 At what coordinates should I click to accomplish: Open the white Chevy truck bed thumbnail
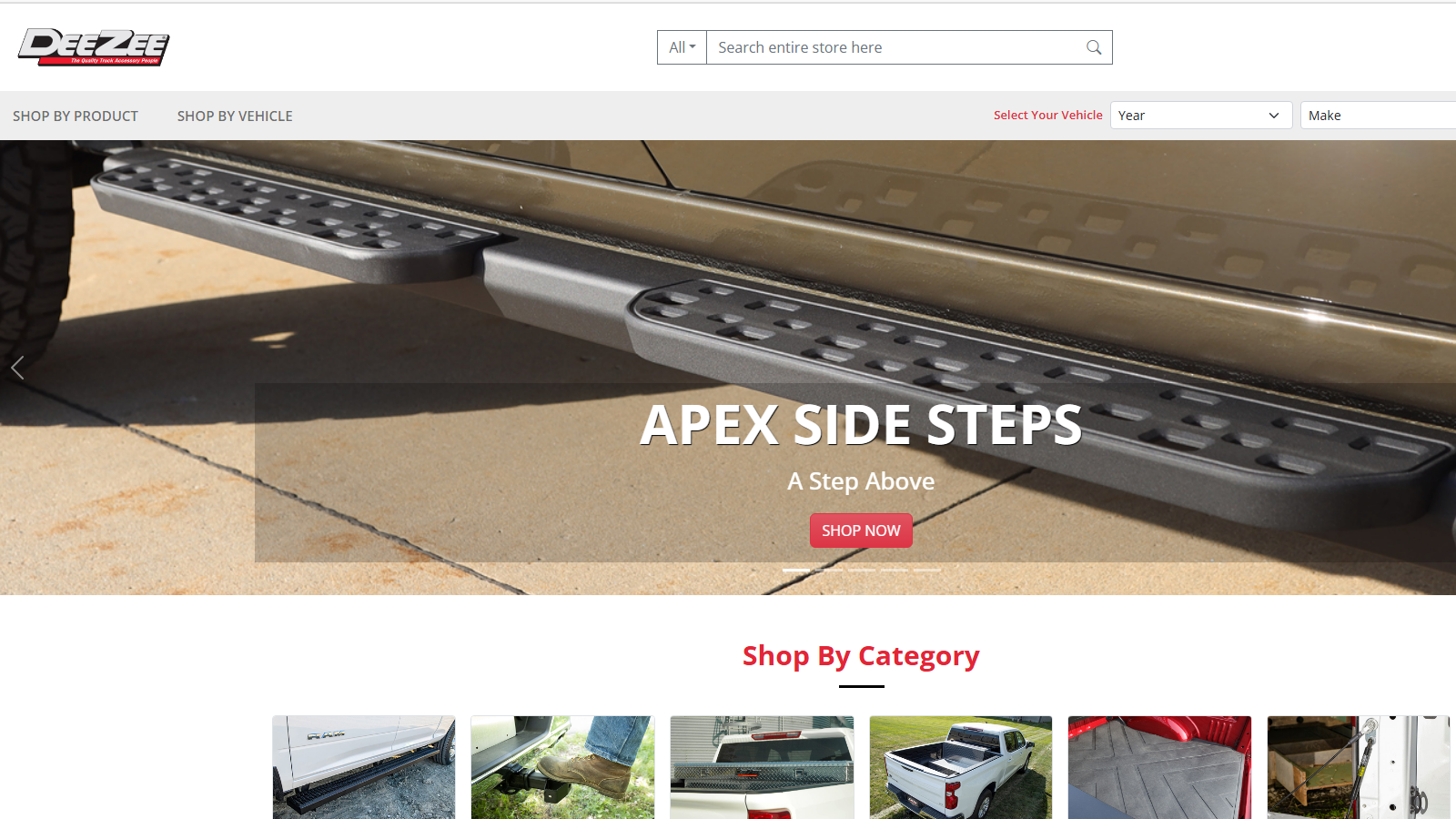click(961, 767)
